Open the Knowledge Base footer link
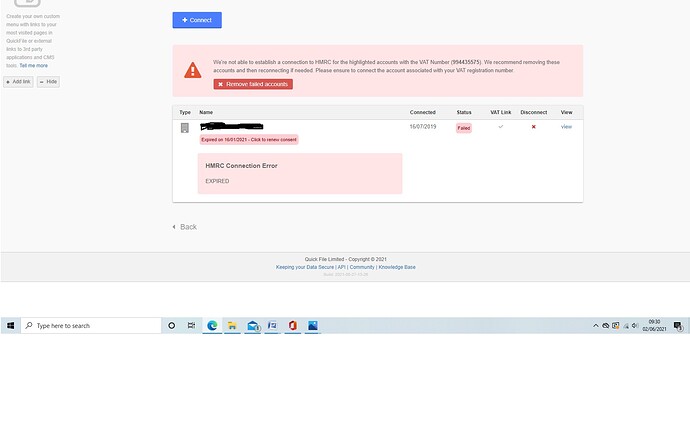Image resolution: width=690 pixels, height=431 pixels. click(397, 267)
